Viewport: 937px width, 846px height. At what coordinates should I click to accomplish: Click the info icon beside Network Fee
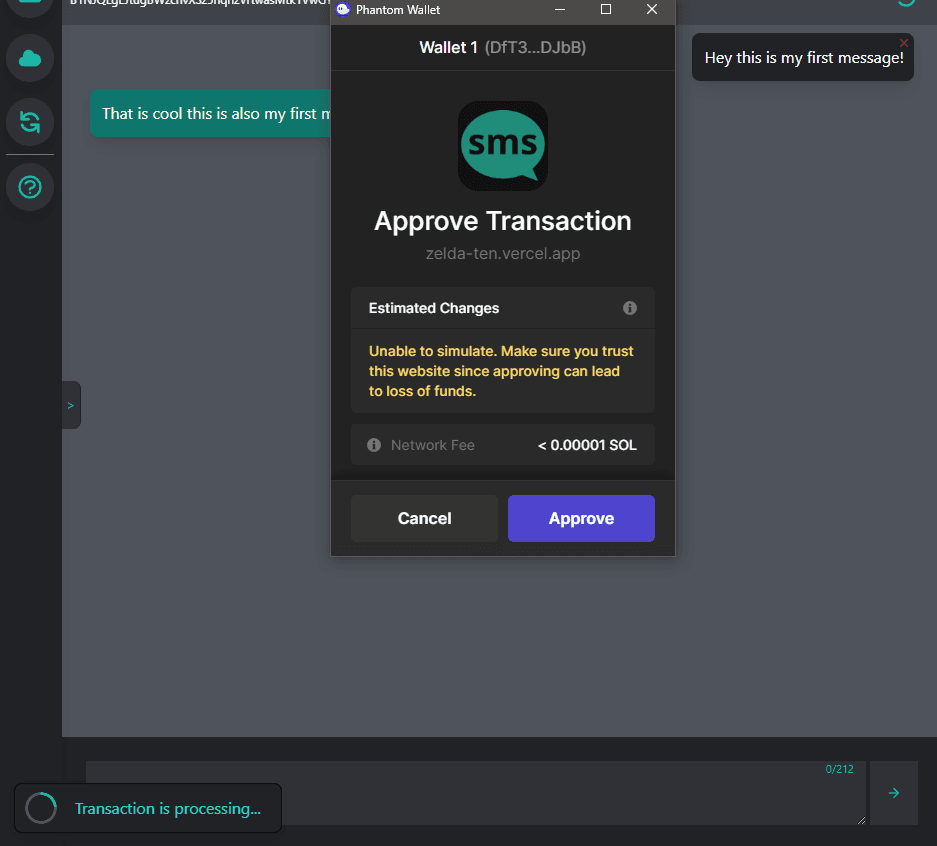pos(374,445)
